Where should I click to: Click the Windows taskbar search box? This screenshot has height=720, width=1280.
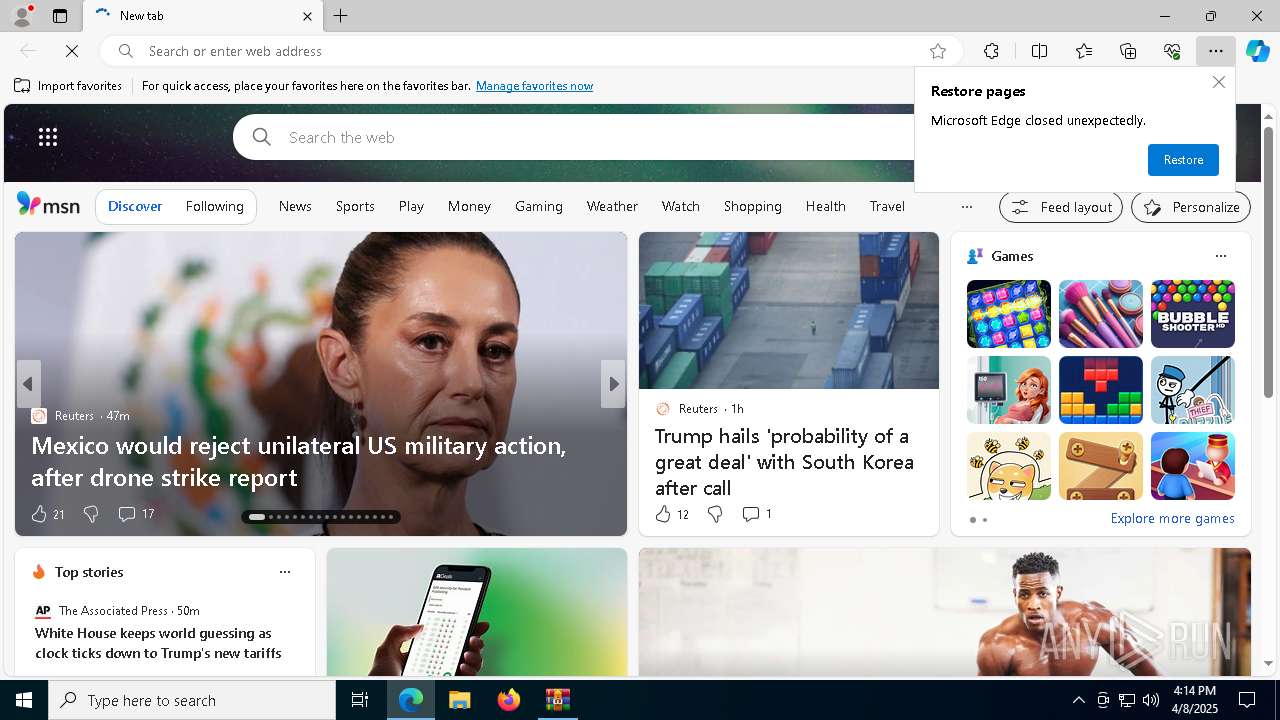click(x=192, y=700)
